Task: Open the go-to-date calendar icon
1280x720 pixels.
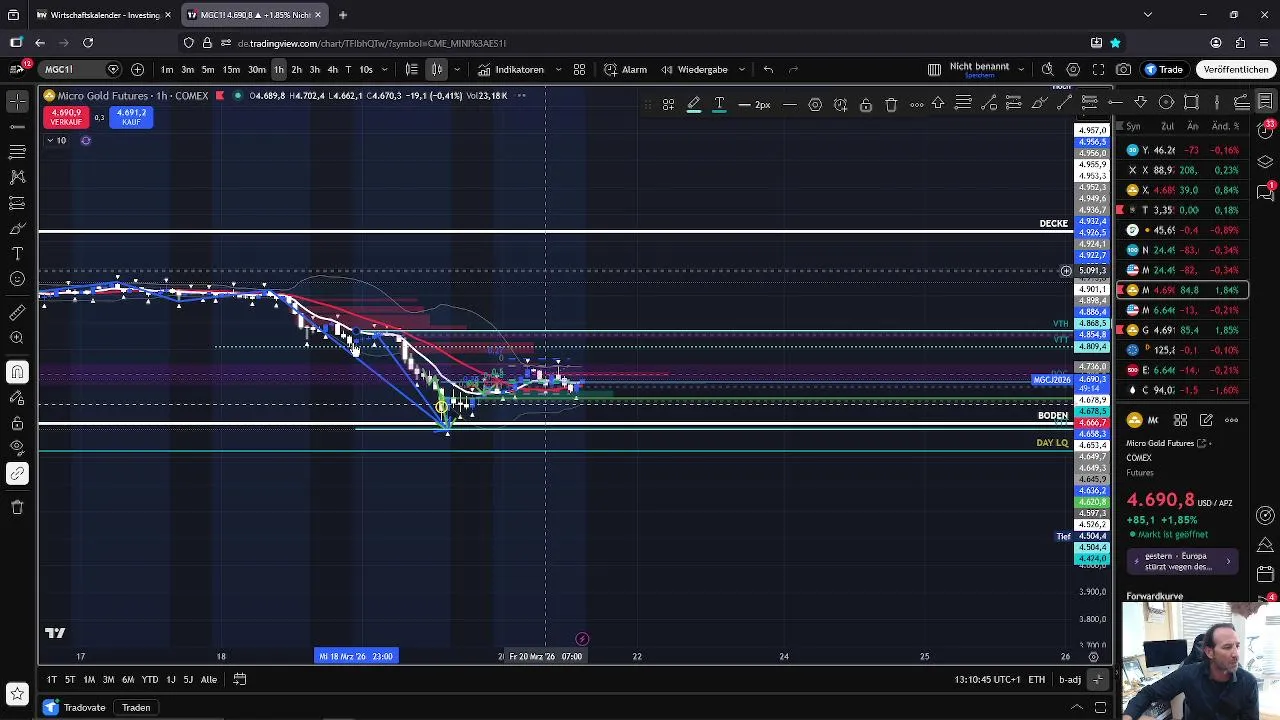Action: pyautogui.click(x=240, y=679)
